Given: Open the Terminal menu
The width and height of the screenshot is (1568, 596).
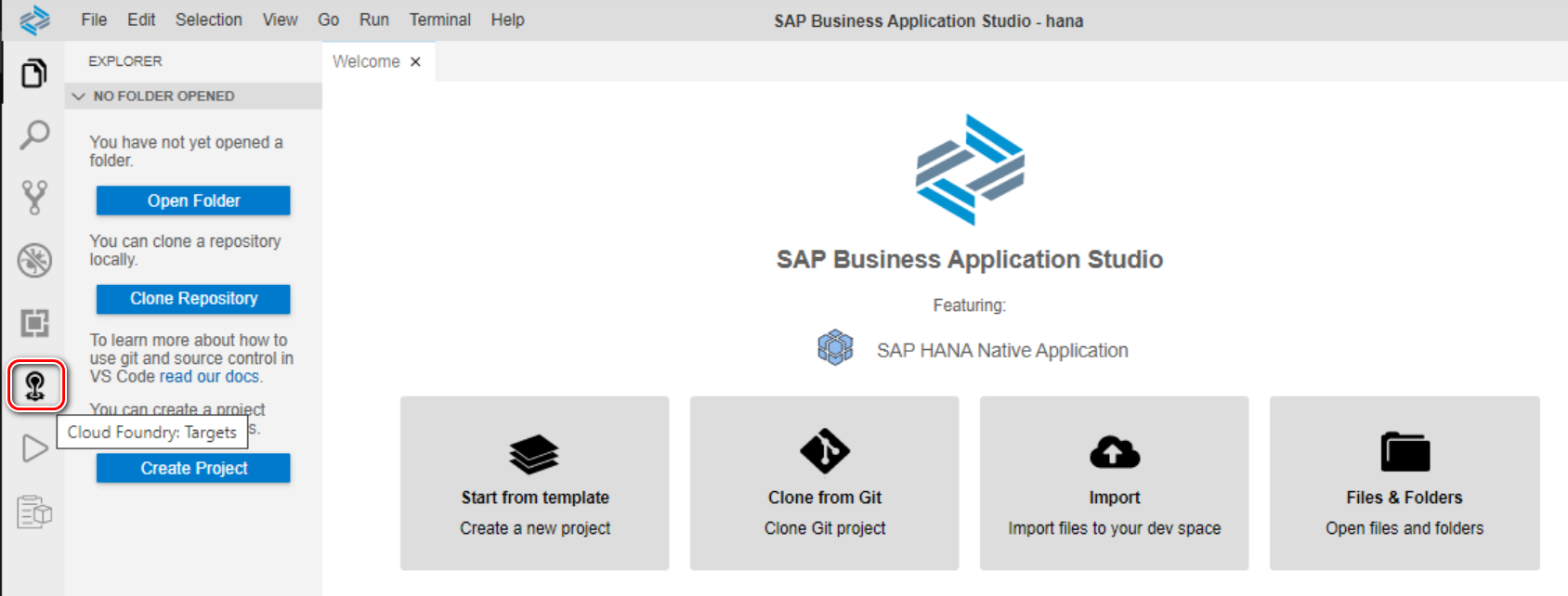Looking at the screenshot, I should 439,19.
